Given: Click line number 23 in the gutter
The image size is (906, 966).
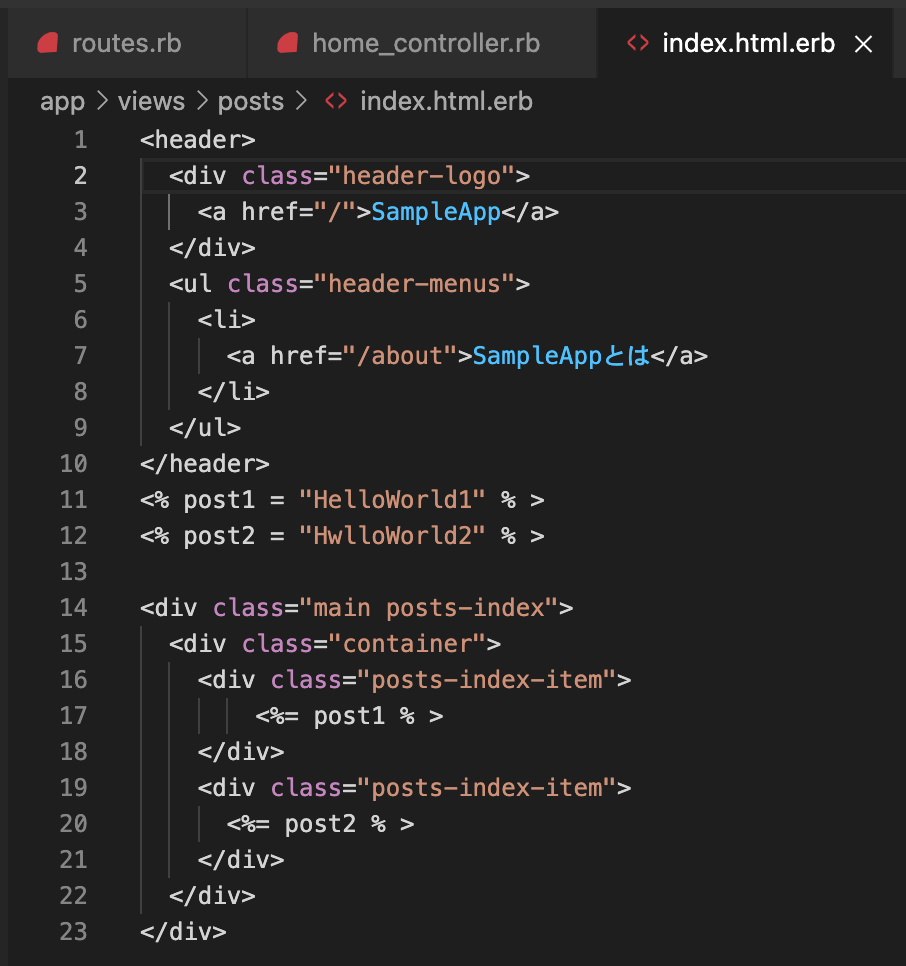Looking at the screenshot, I should click(x=74, y=932).
